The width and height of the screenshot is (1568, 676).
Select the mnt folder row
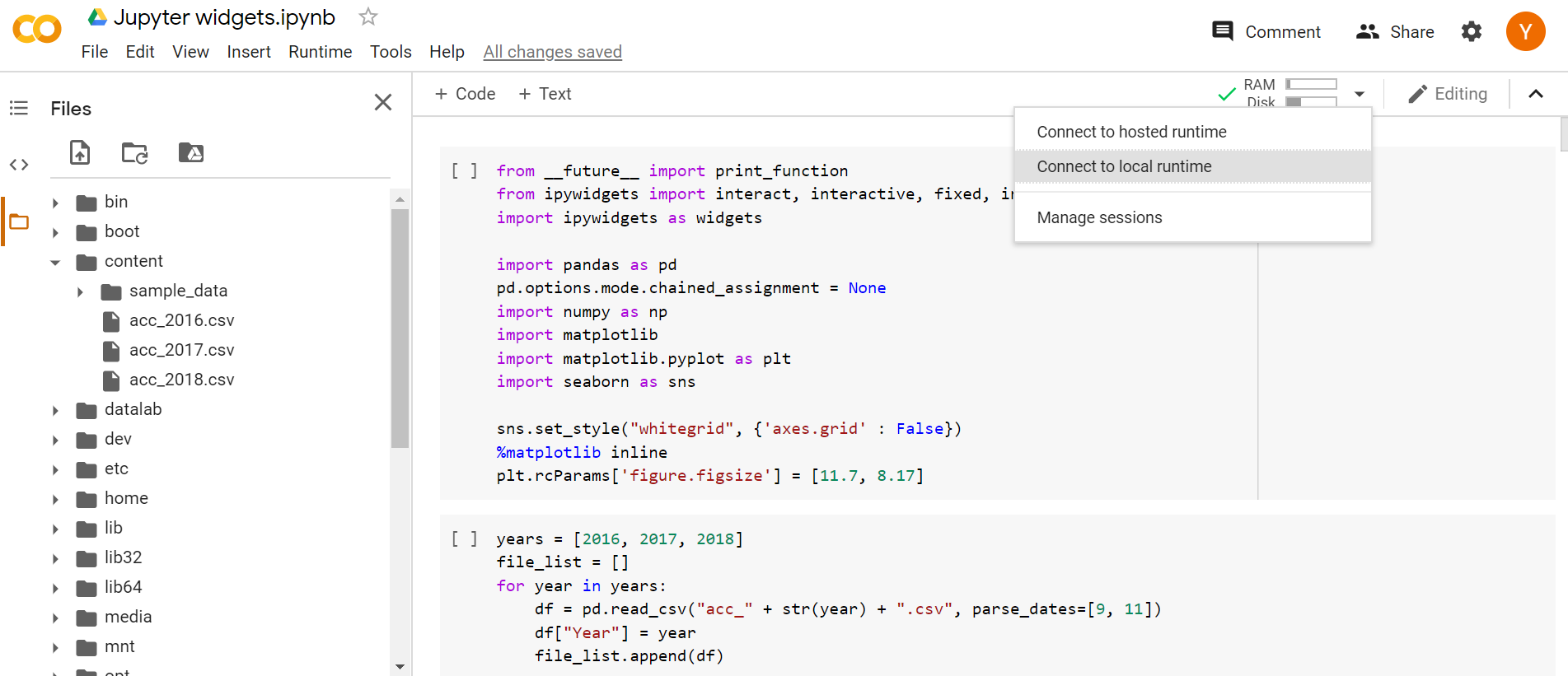click(218, 647)
